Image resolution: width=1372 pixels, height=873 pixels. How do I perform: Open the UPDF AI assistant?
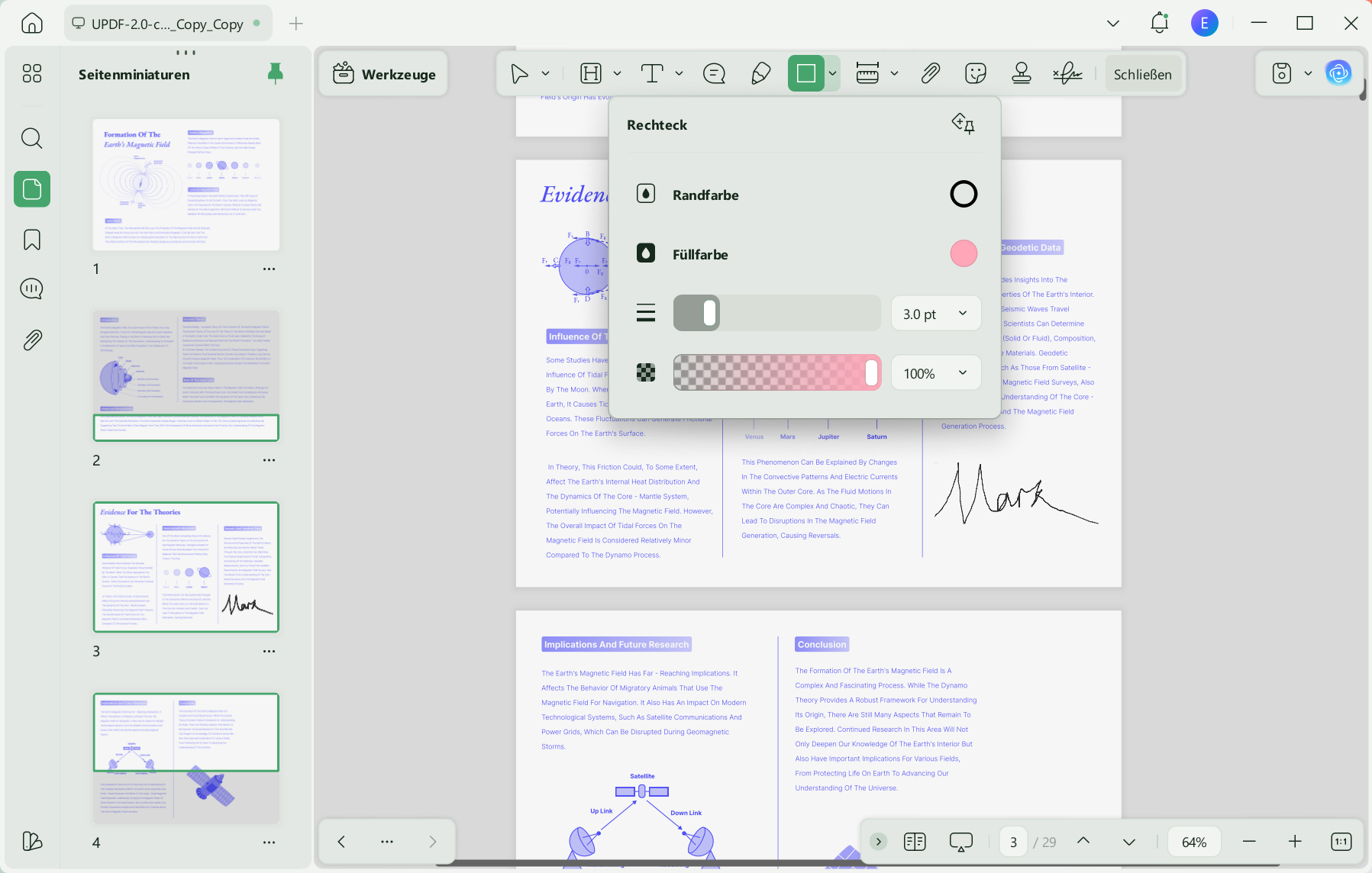(1338, 73)
